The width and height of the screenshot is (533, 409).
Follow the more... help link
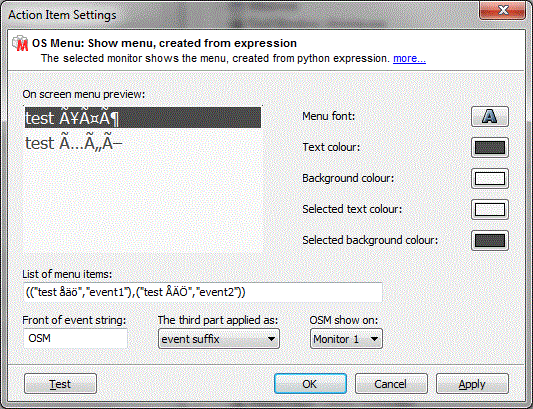point(409,58)
